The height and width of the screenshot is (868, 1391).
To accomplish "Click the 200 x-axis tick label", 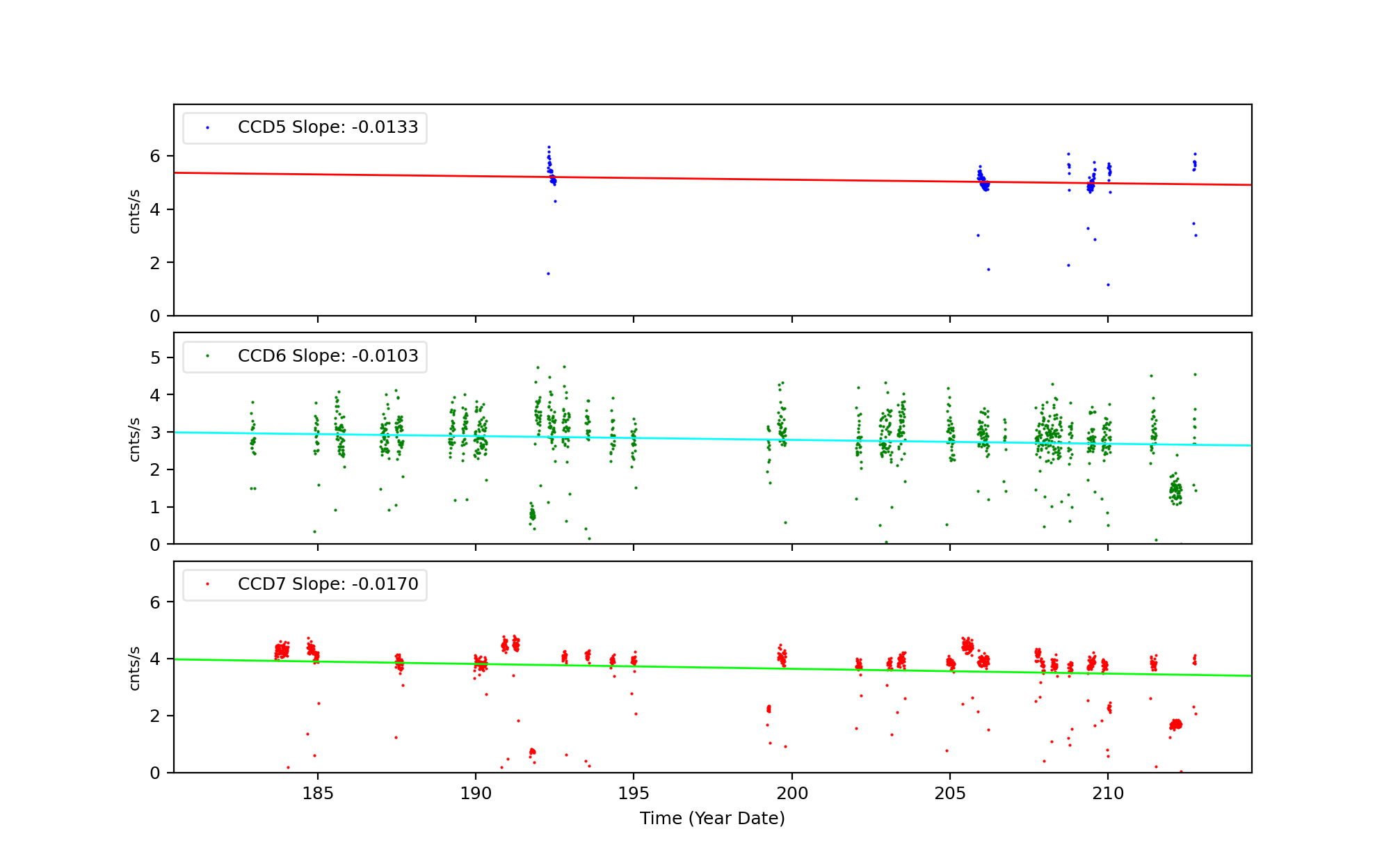I will (x=792, y=794).
